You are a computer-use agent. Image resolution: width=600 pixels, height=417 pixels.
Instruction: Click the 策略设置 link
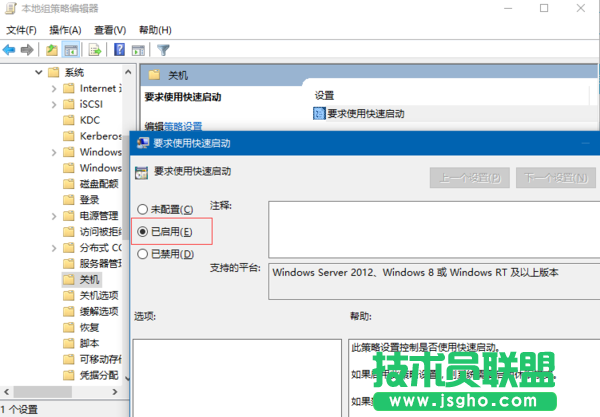tap(183, 126)
